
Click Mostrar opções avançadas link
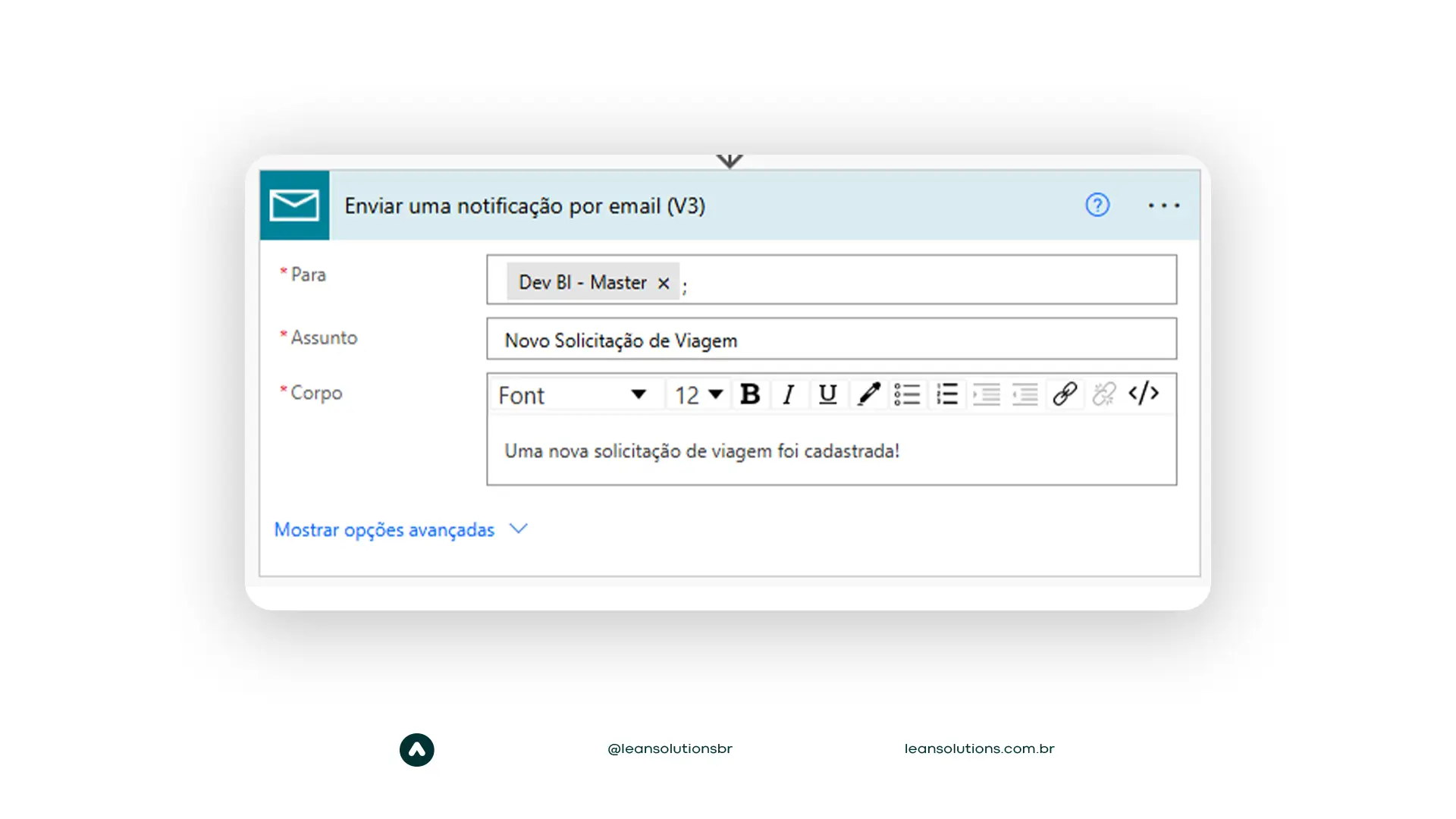(384, 529)
